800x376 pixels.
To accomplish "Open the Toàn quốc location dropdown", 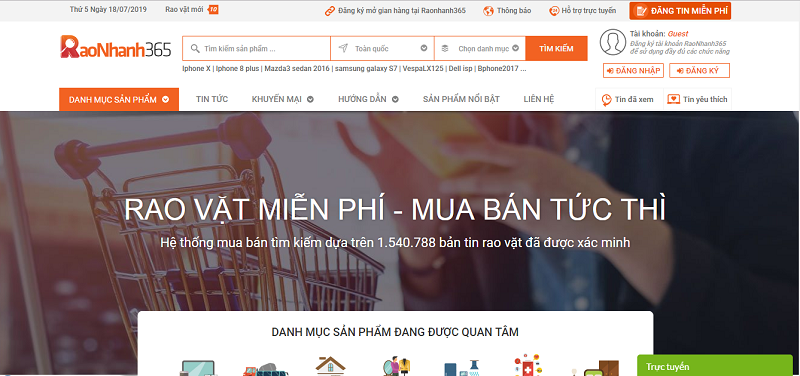I will point(382,48).
